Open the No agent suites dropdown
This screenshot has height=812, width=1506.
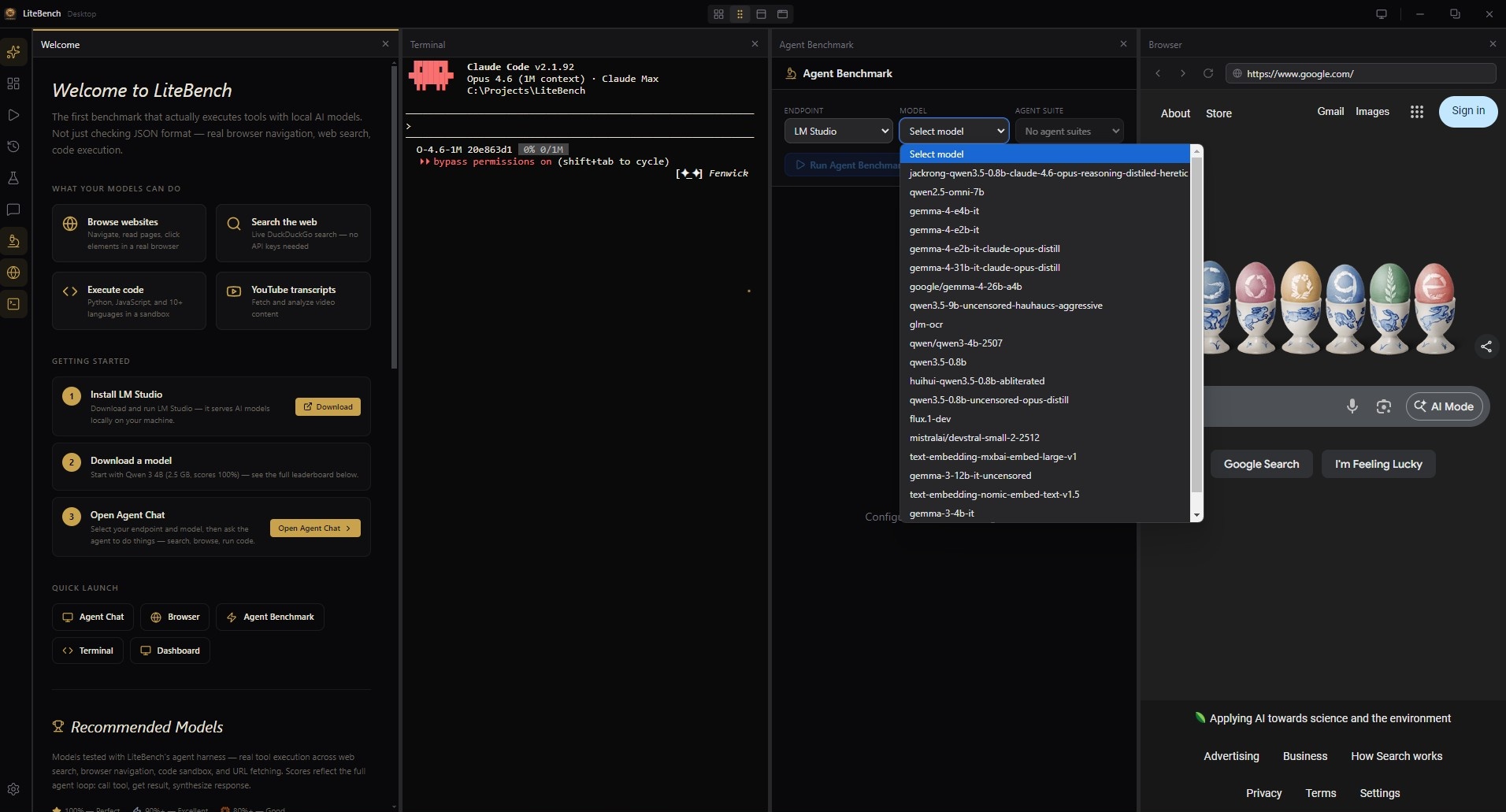click(1070, 131)
